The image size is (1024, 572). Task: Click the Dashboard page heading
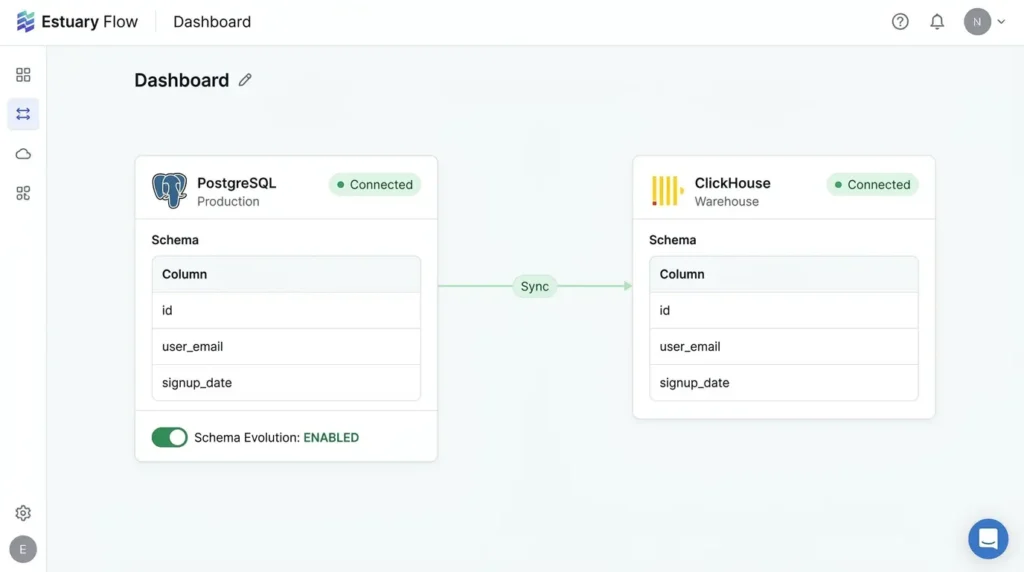[x=182, y=80]
